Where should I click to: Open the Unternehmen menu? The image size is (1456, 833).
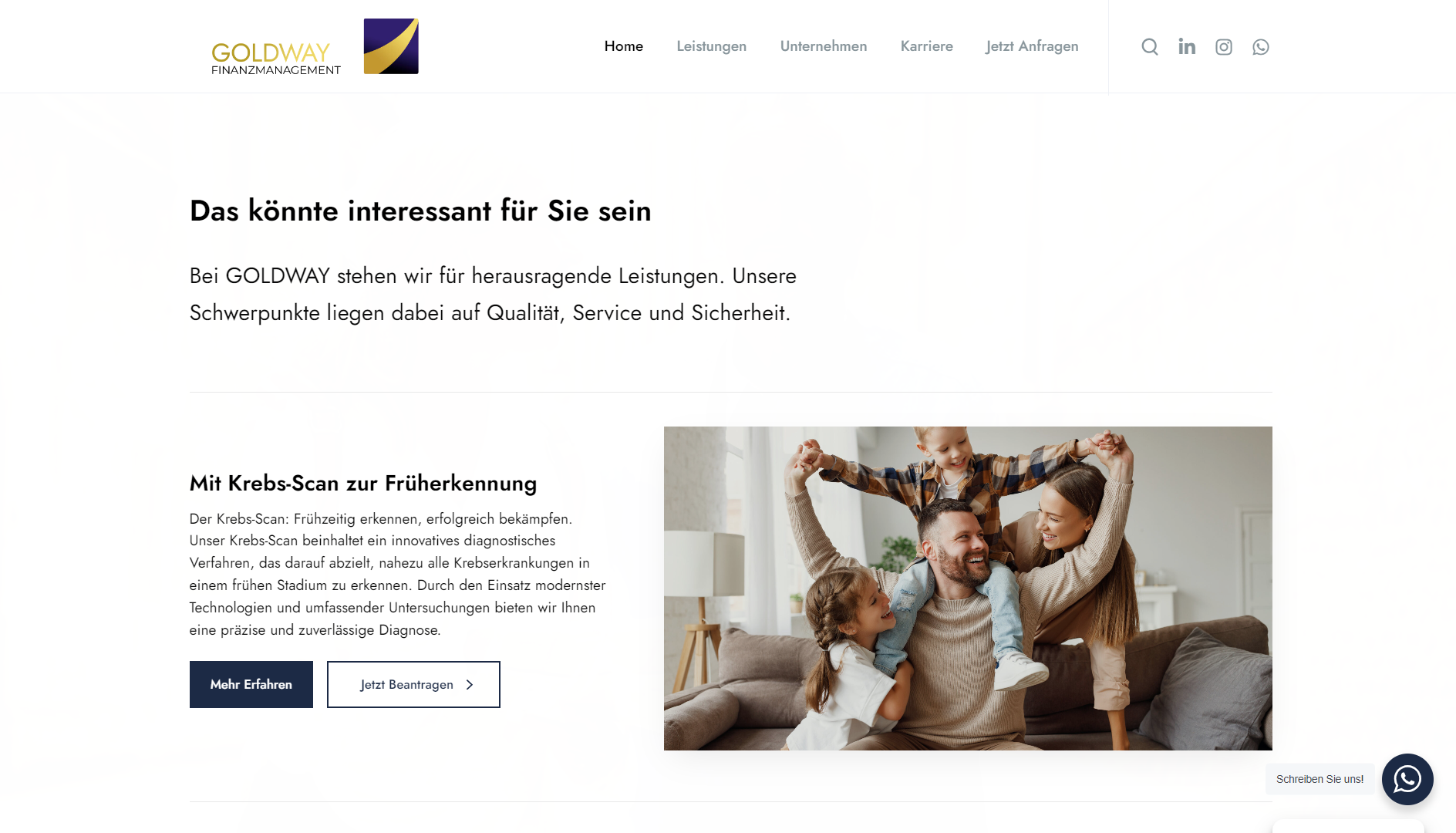[x=824, y=46]
